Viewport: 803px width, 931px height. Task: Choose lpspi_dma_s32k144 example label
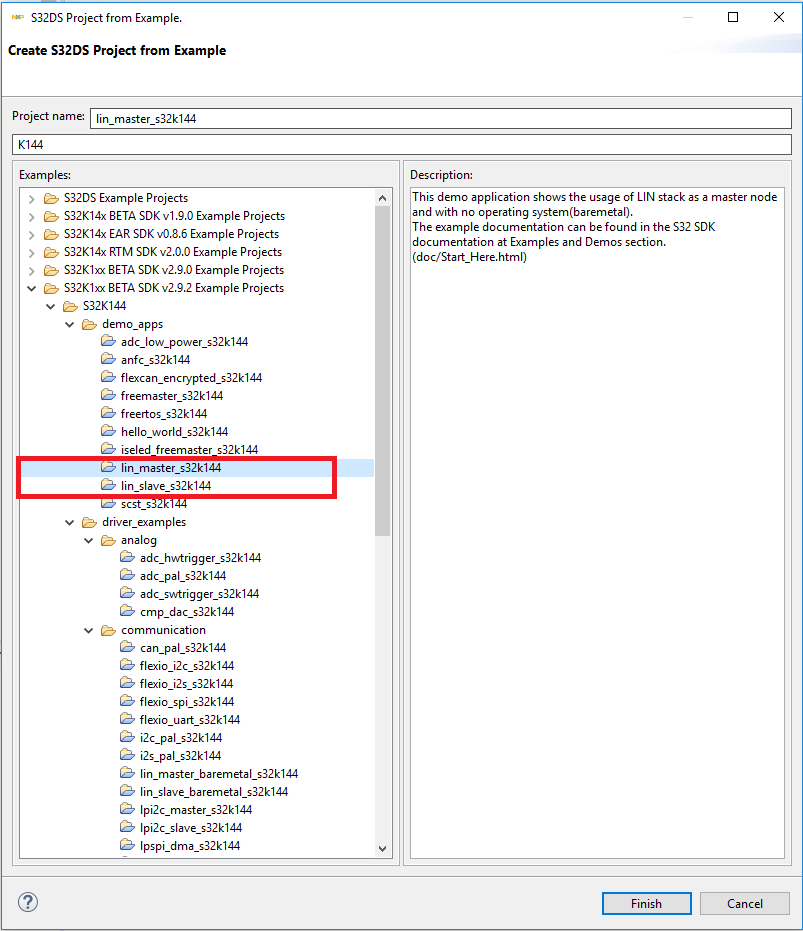(x=190, y=846)
